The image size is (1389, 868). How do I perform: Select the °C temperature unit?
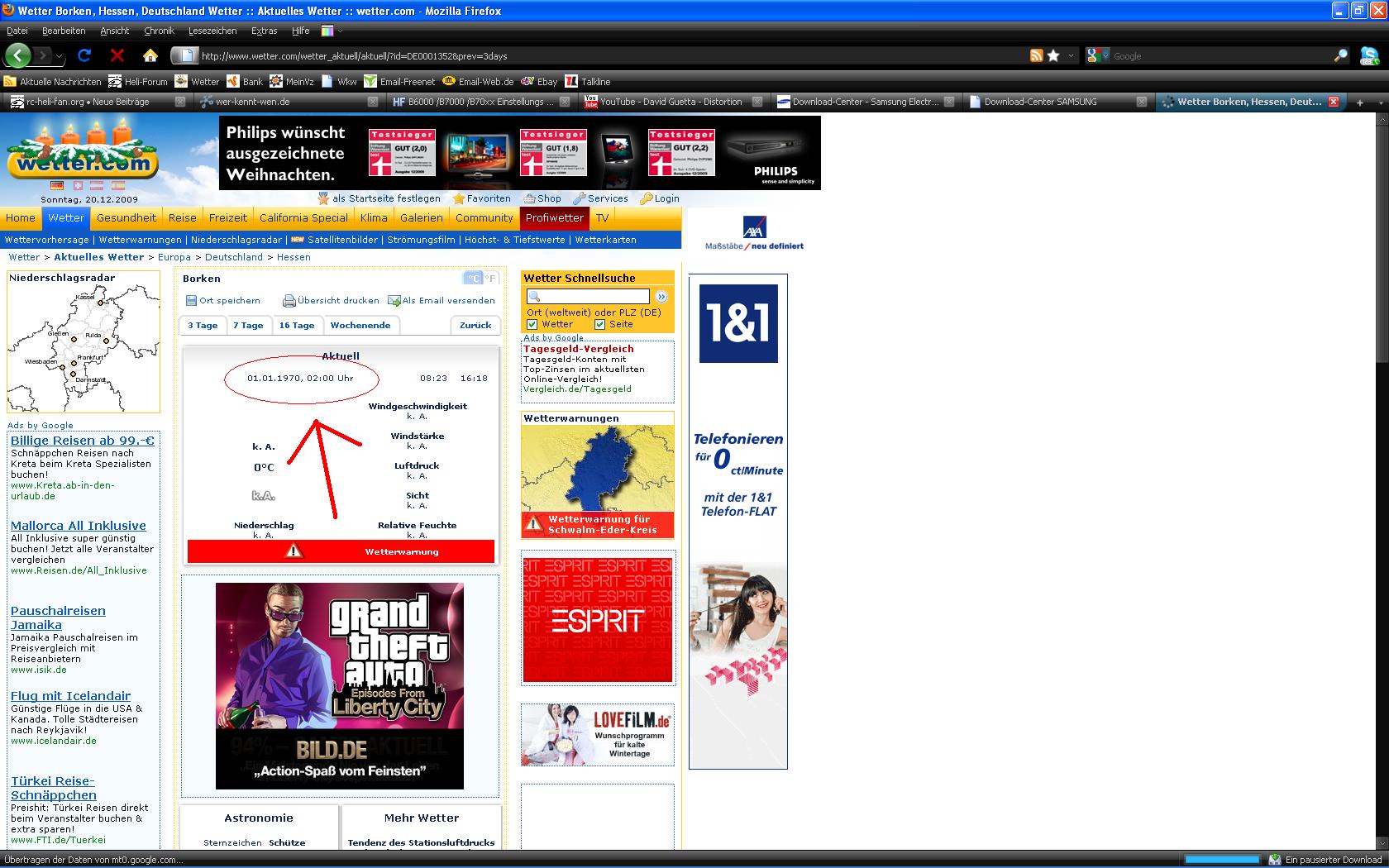pos(473,279)
